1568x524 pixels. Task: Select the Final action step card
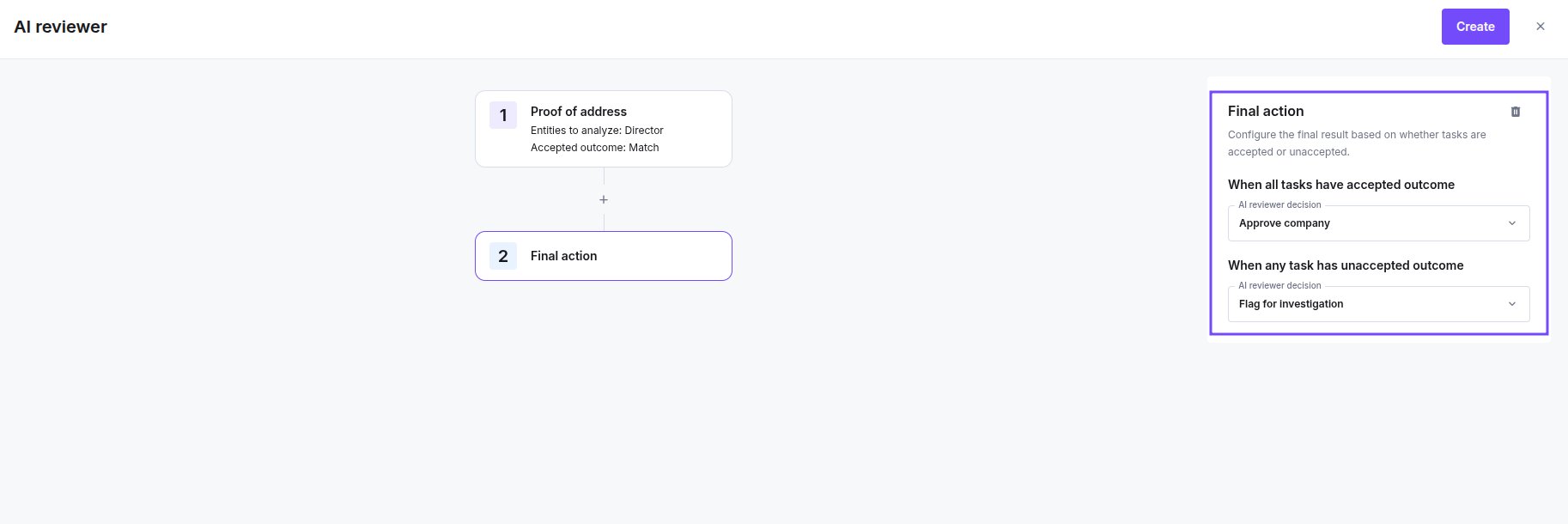coord(604,256)
